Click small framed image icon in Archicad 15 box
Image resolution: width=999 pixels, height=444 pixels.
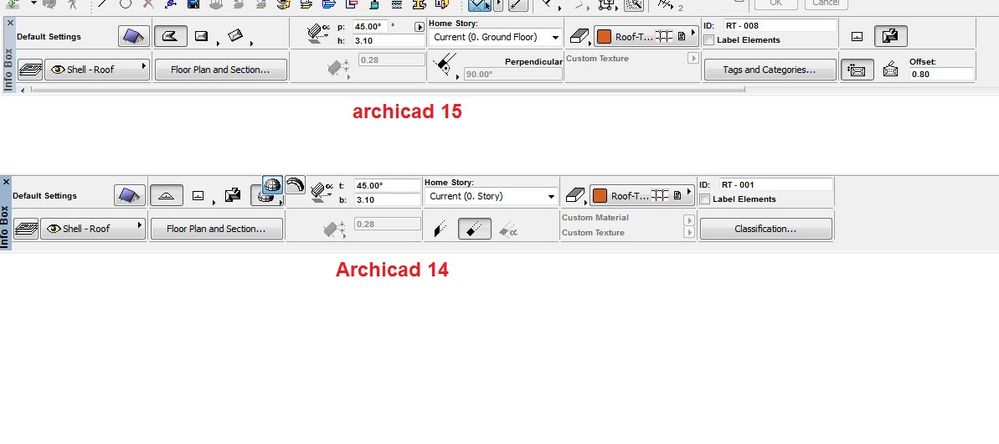pyautogui.click(x=857, y=37)
